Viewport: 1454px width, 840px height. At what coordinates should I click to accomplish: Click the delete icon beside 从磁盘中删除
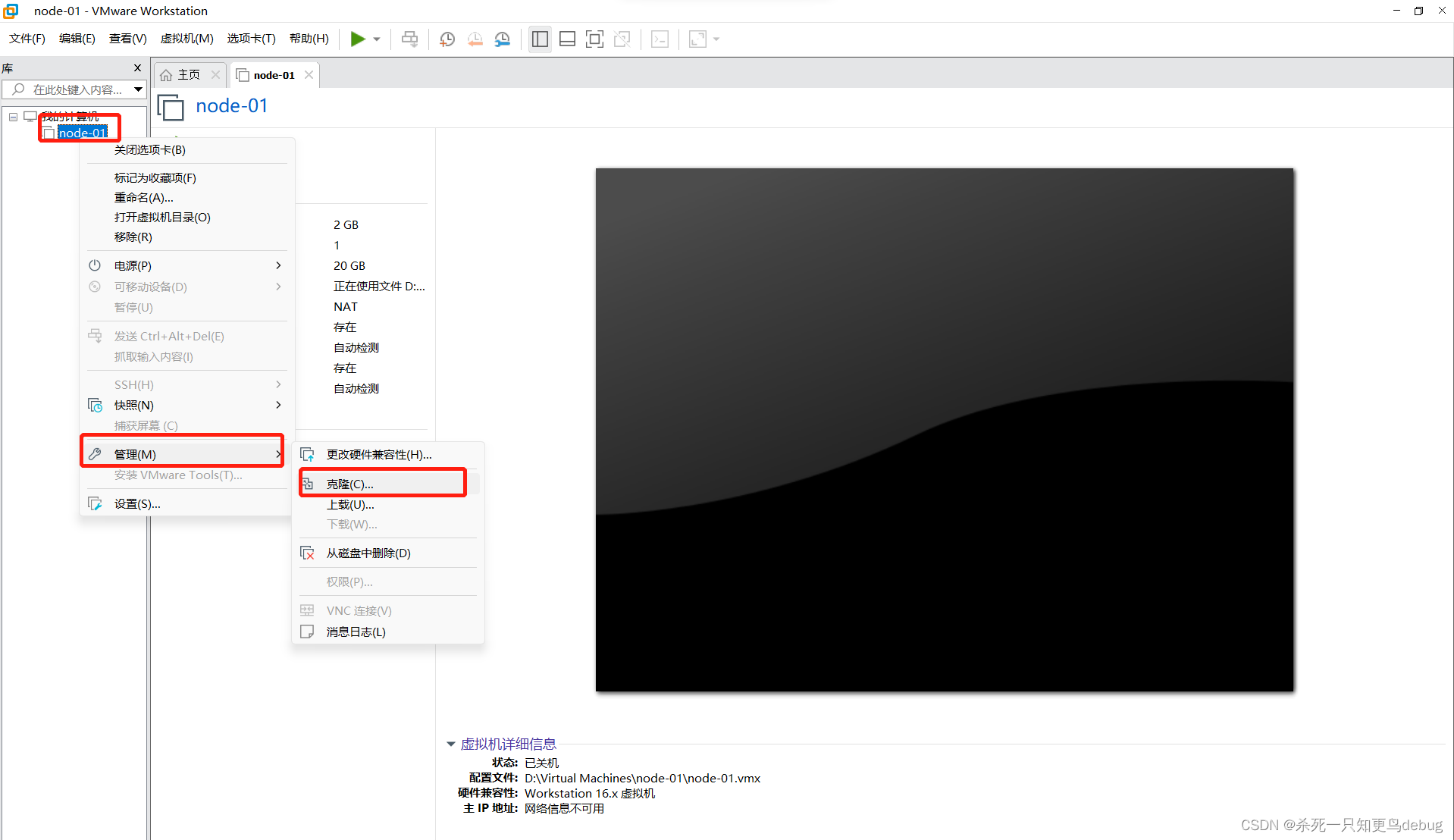307,553
